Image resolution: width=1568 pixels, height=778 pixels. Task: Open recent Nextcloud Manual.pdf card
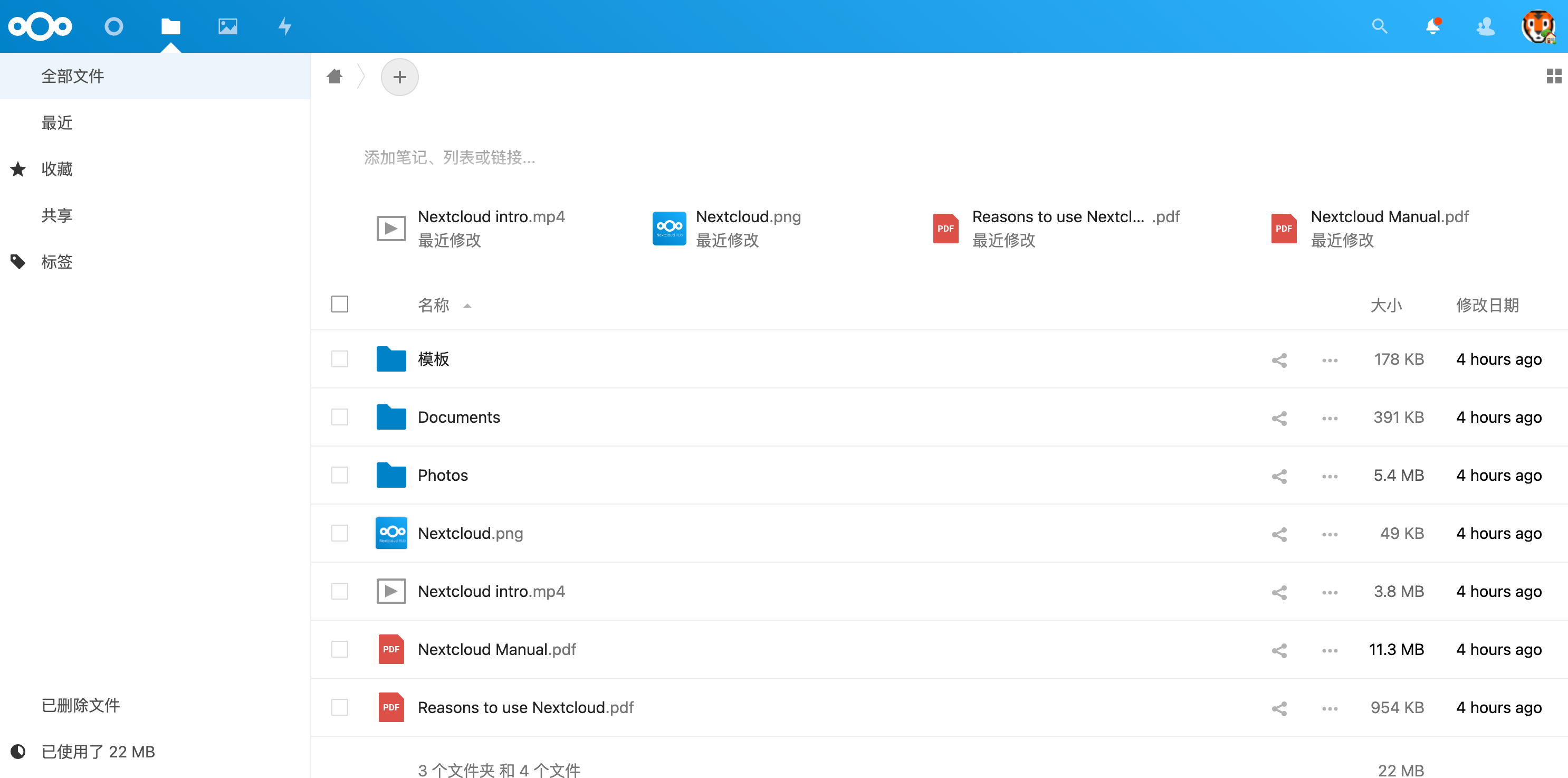[1370, 229]
